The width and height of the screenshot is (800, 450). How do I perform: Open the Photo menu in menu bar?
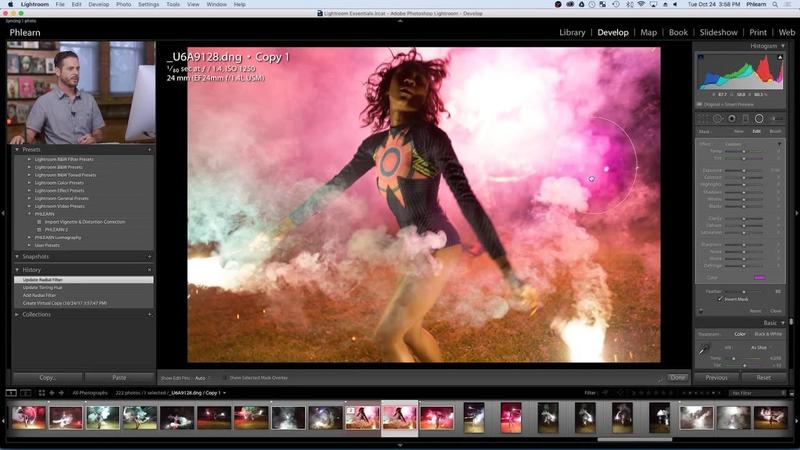point(123,4)
